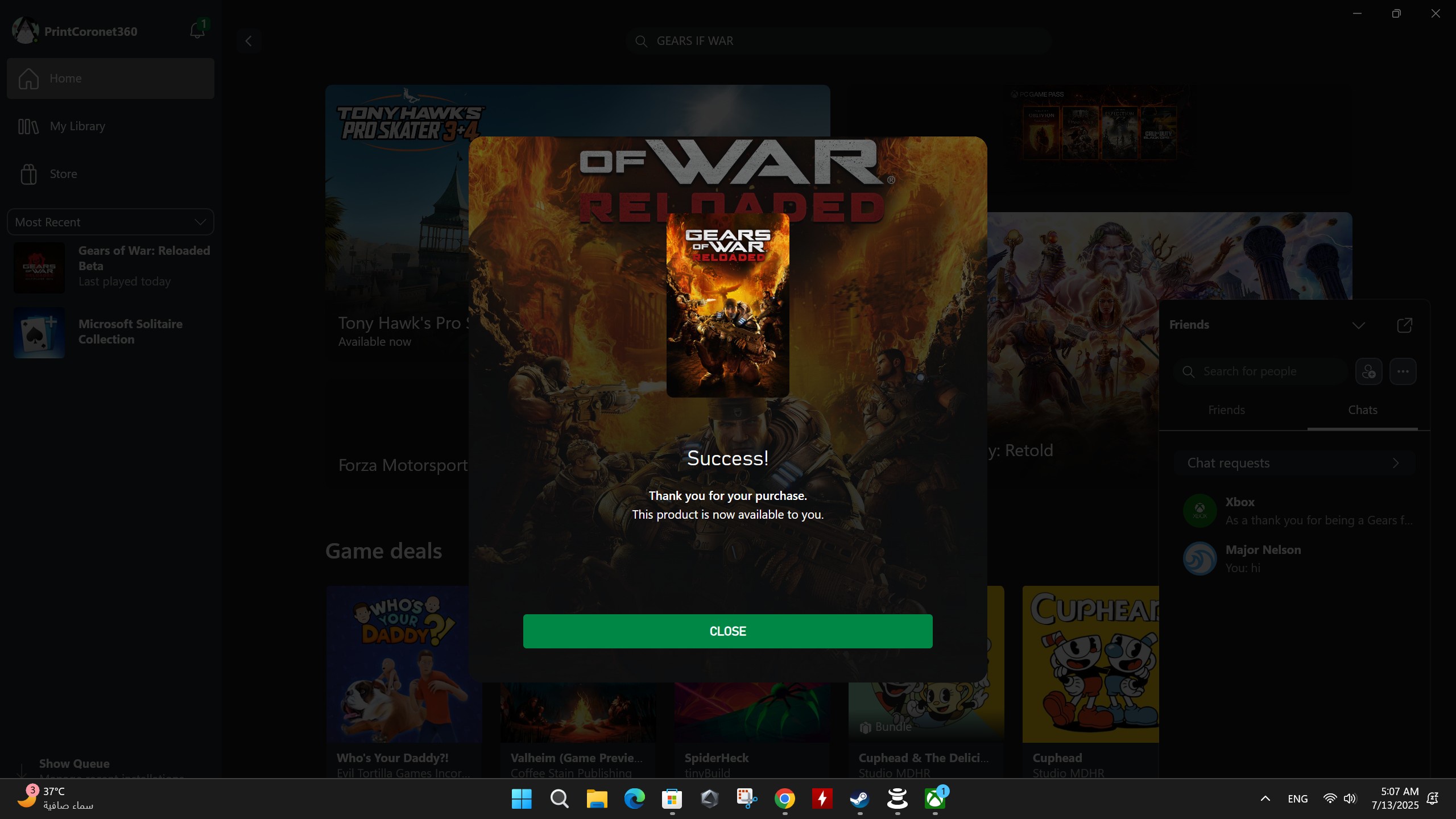The height and width of the screenshot is (819, 1456).
Task: Click the Microsoft Solitaire Collection icon
Action: 39,333
